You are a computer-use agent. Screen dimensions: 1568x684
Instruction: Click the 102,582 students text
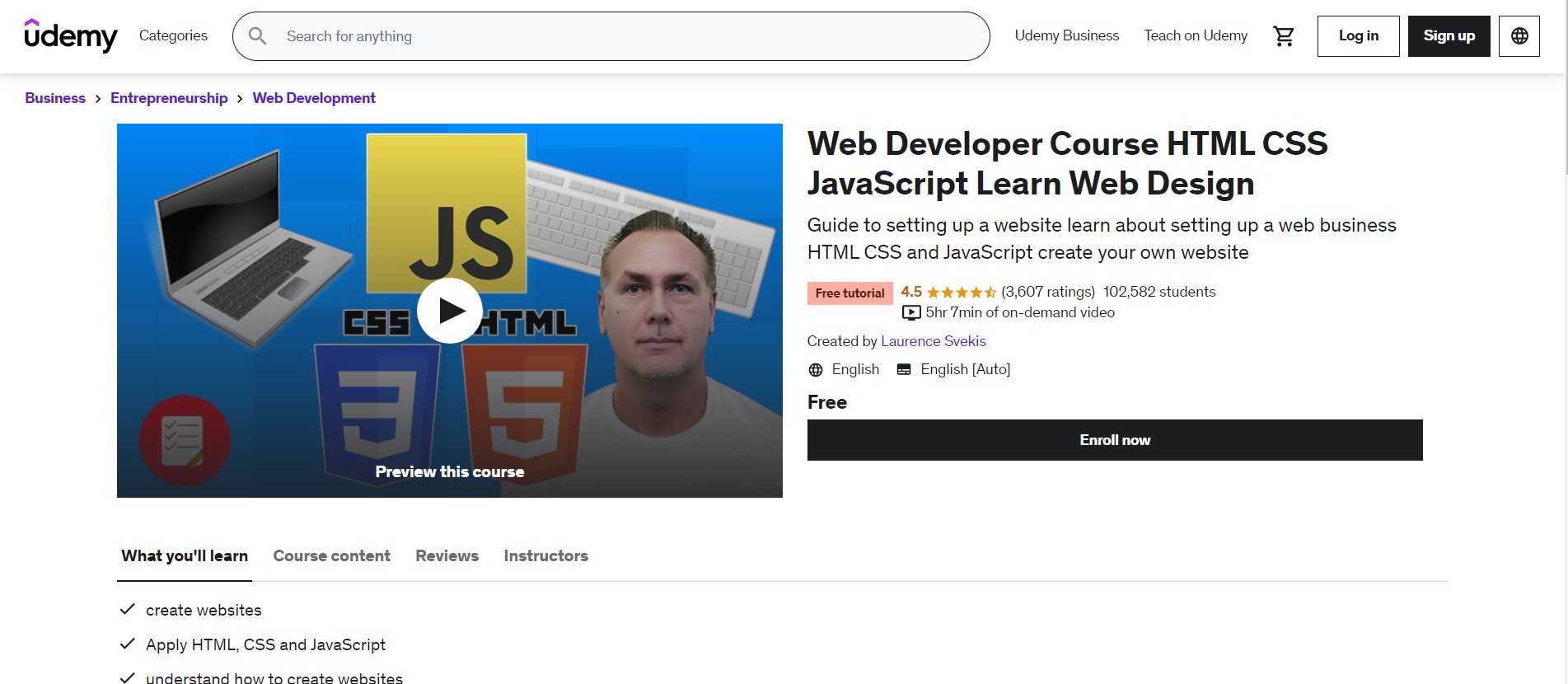click(x=1159, y=292)
